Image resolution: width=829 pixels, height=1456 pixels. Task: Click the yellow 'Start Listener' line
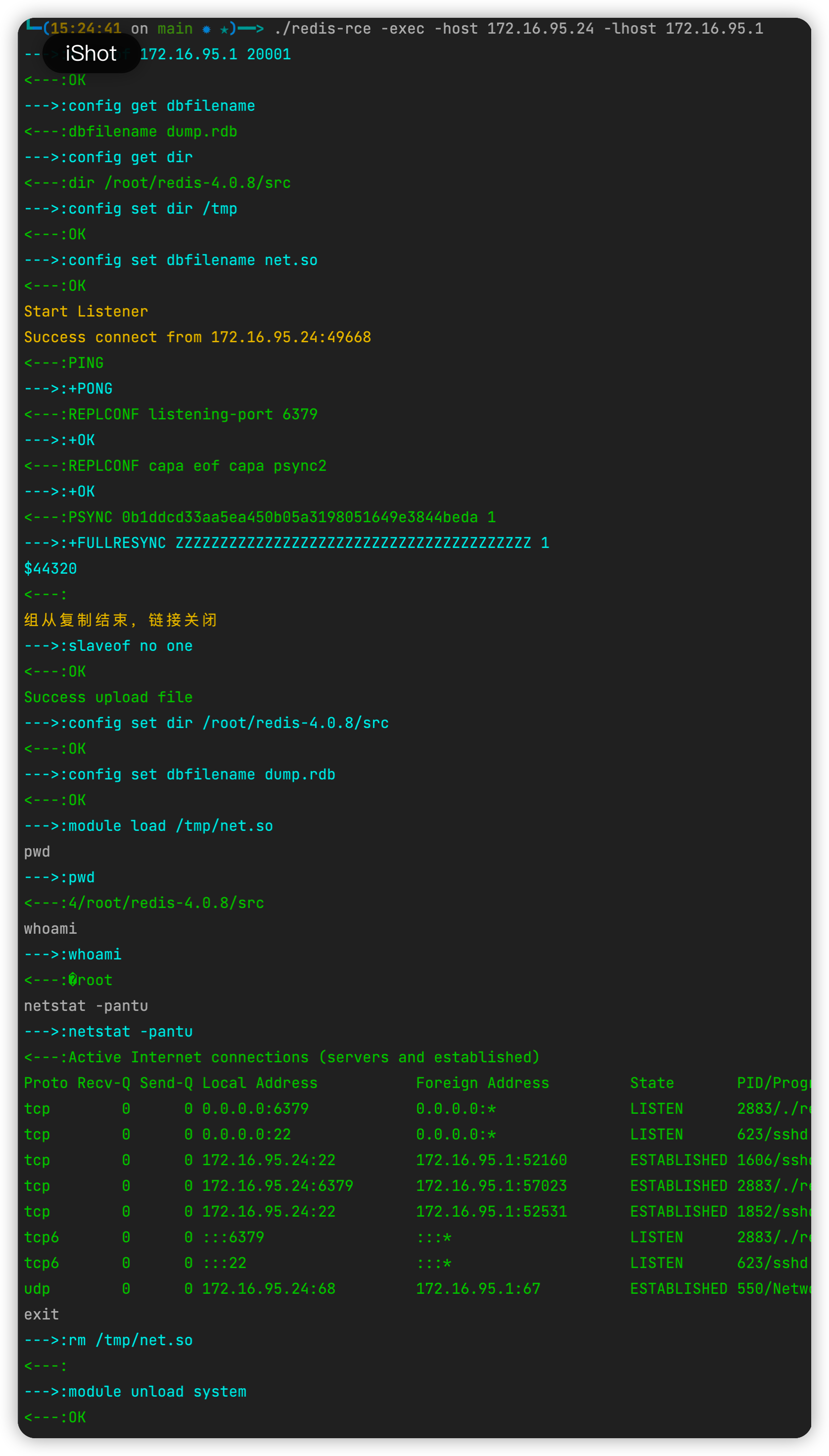coord(86,312)
